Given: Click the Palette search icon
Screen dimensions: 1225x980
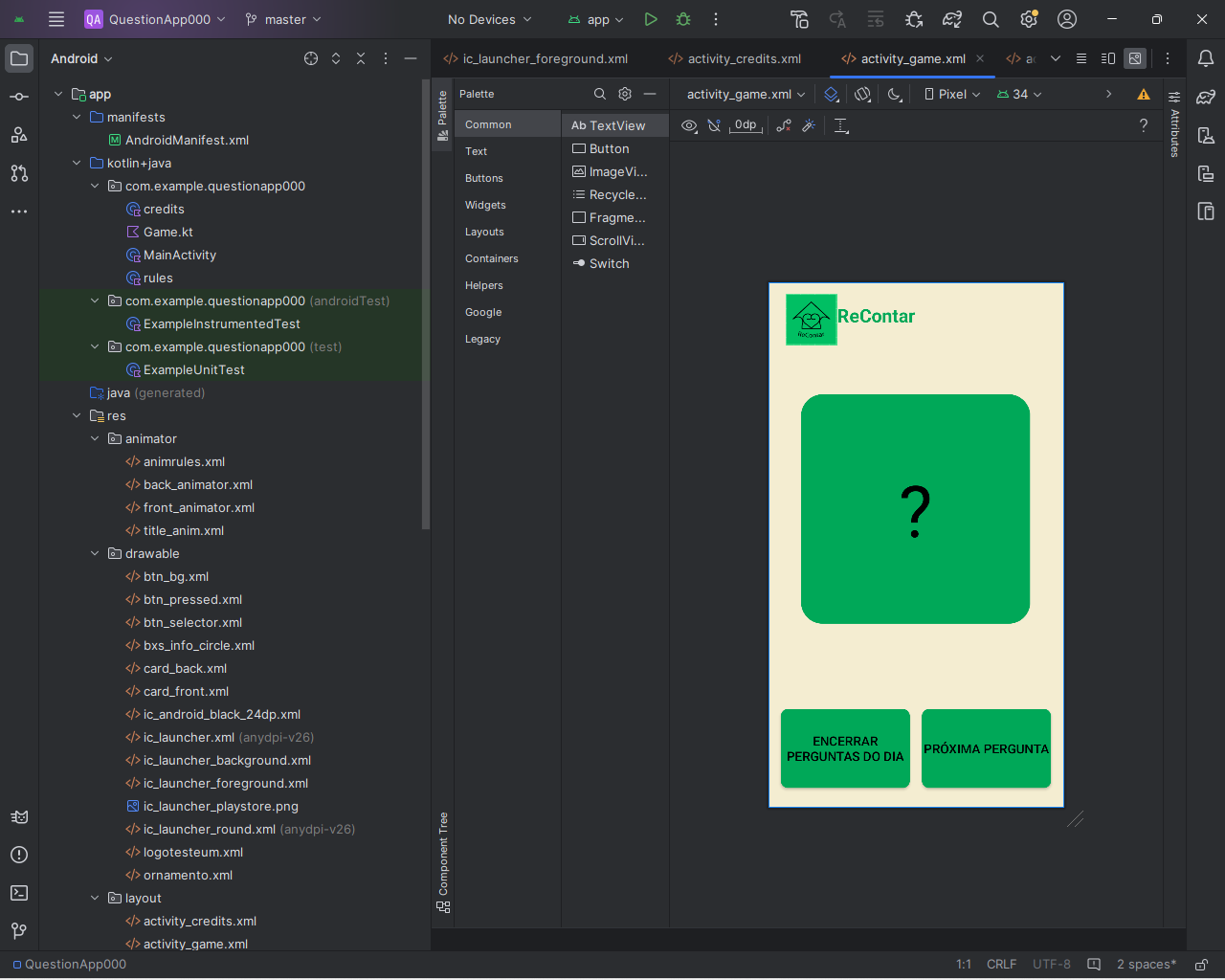Looking at the screenshot, I should click(x=600, y=94).
